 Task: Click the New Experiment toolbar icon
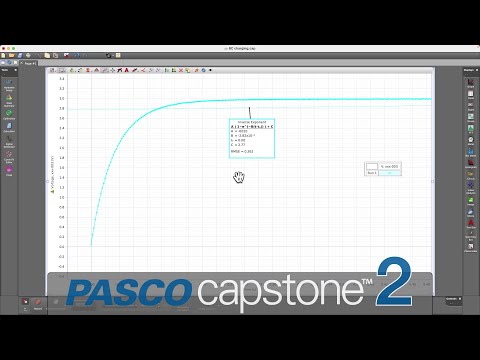[4, 56]
